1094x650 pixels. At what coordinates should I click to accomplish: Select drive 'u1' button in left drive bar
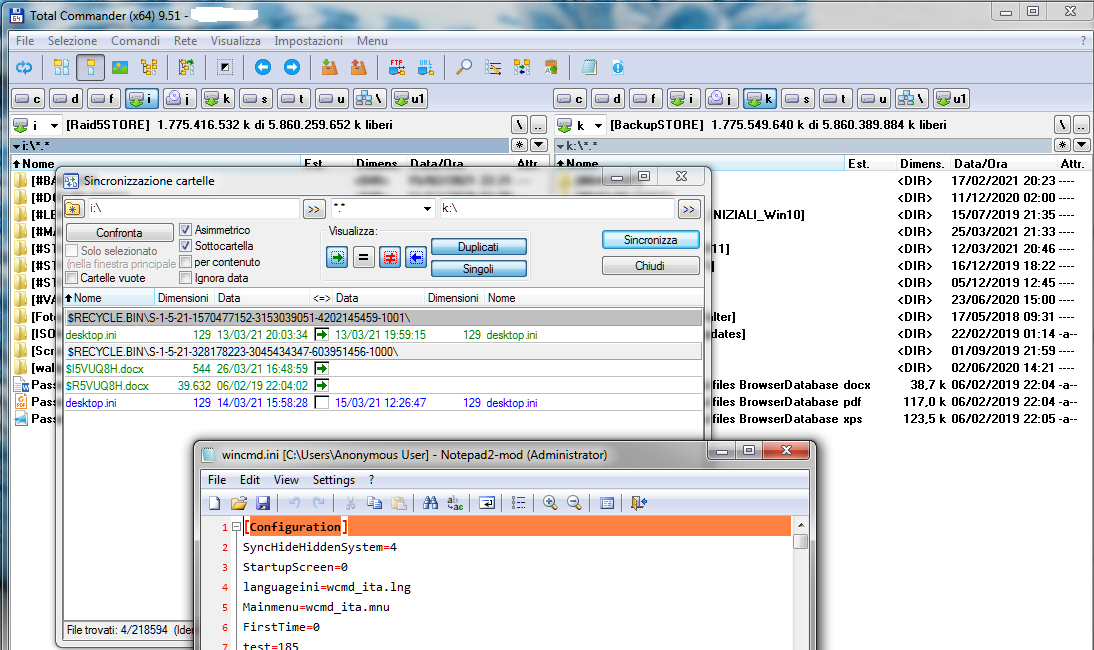[x=410, y=98]
